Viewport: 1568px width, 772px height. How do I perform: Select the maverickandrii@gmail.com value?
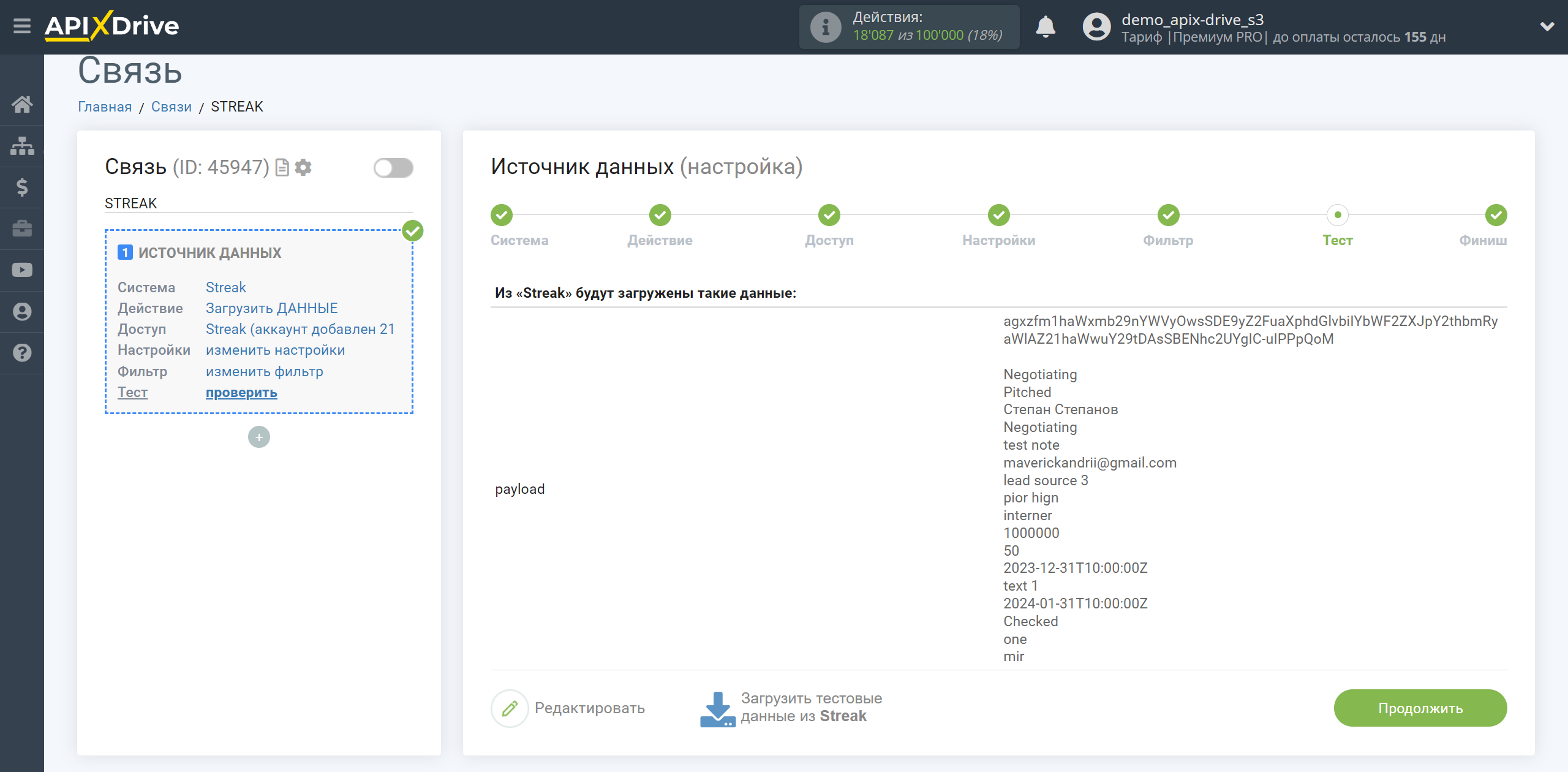pyautogui.click(x=1090, y=463)
